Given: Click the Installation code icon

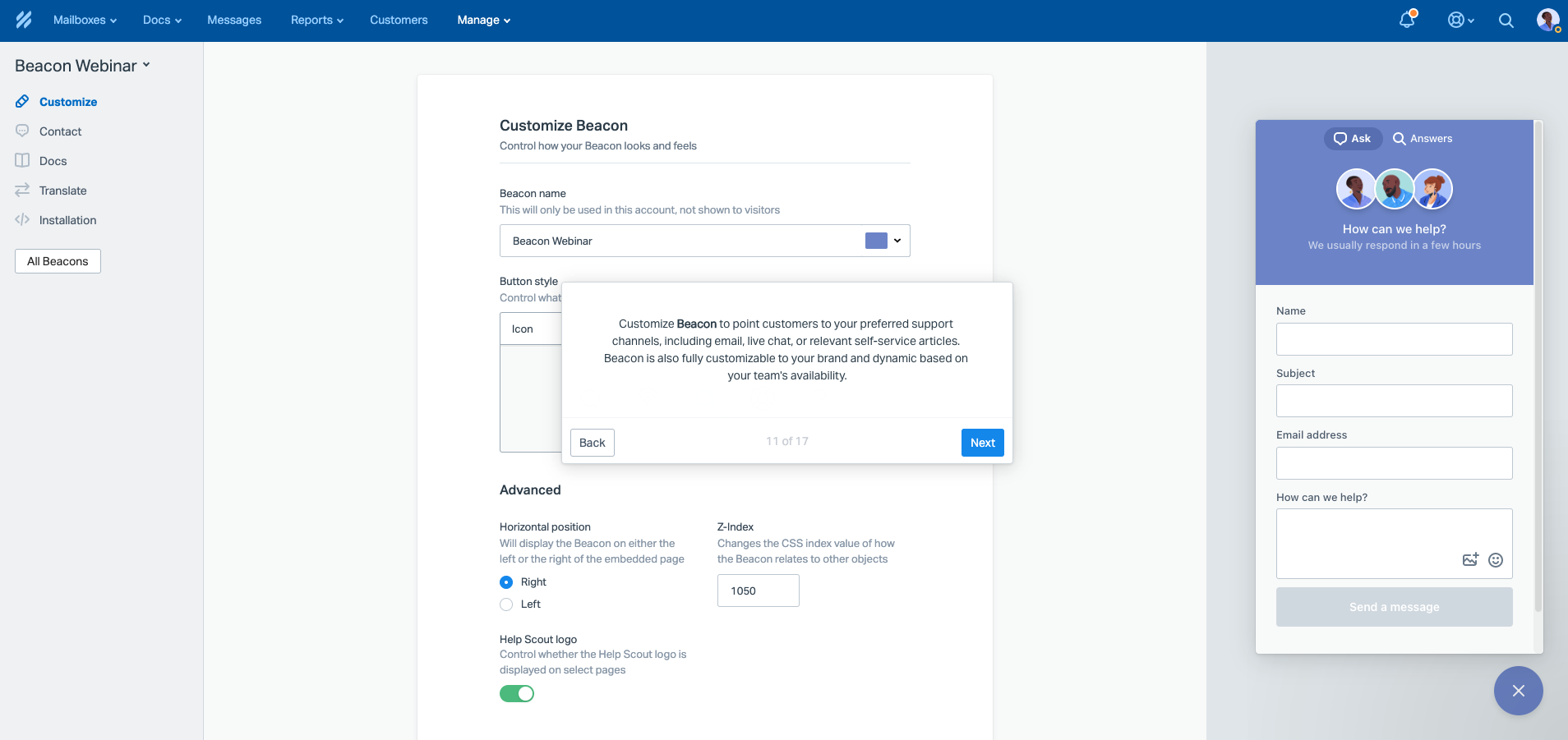Looking at the screenshot, I should tap(22, 220).
